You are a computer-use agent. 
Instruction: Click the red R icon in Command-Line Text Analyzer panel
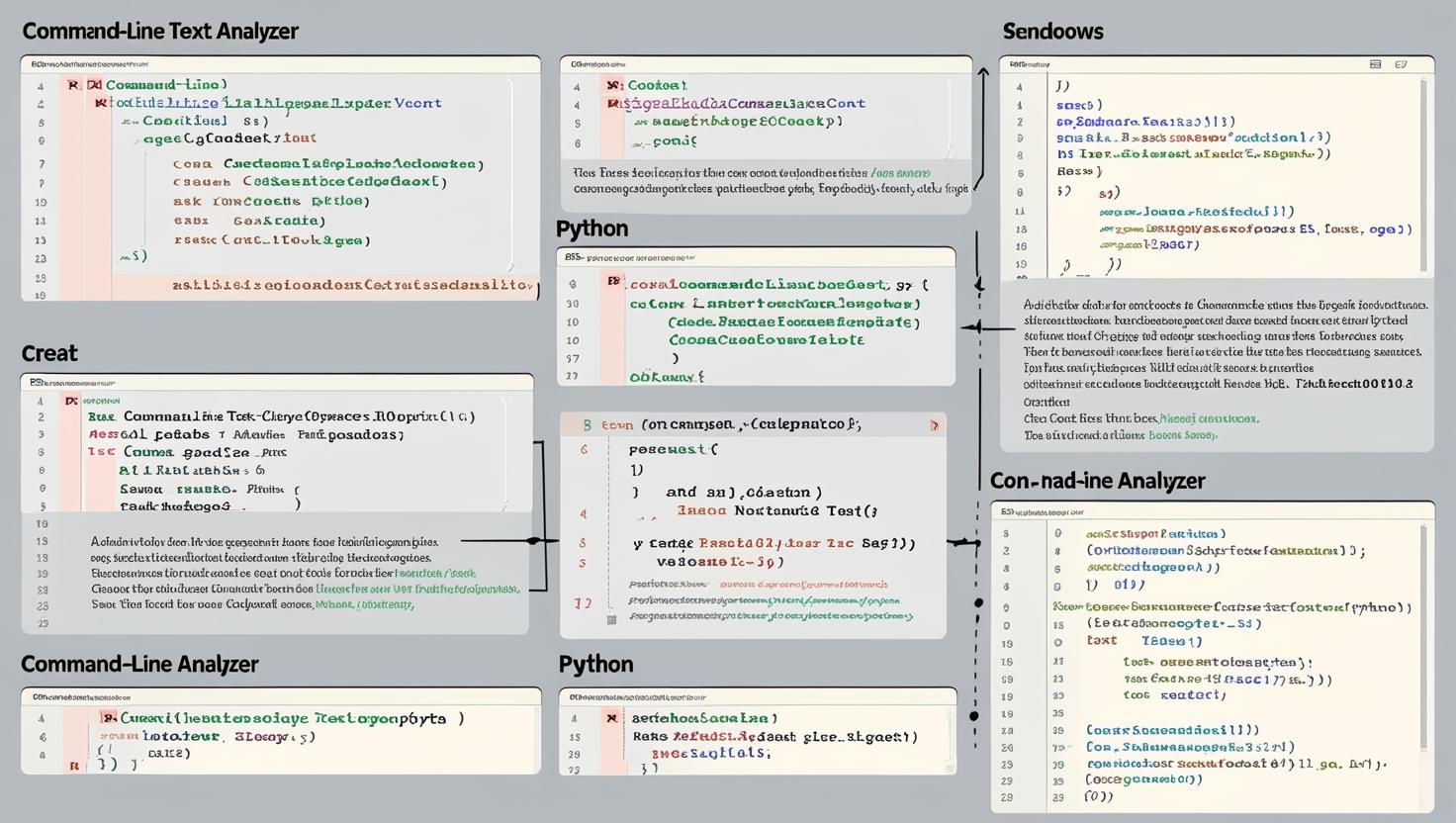tap(73, 85)
